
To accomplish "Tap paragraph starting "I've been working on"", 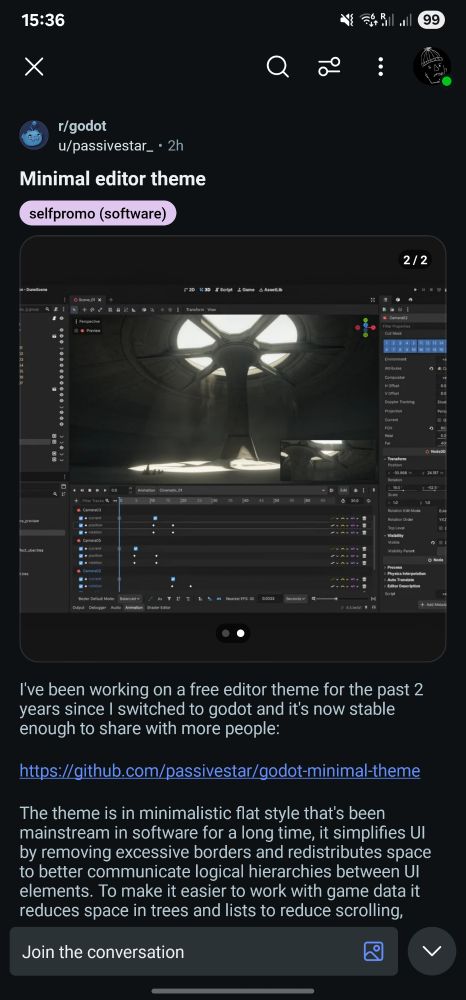I will (x=222, y=709).
